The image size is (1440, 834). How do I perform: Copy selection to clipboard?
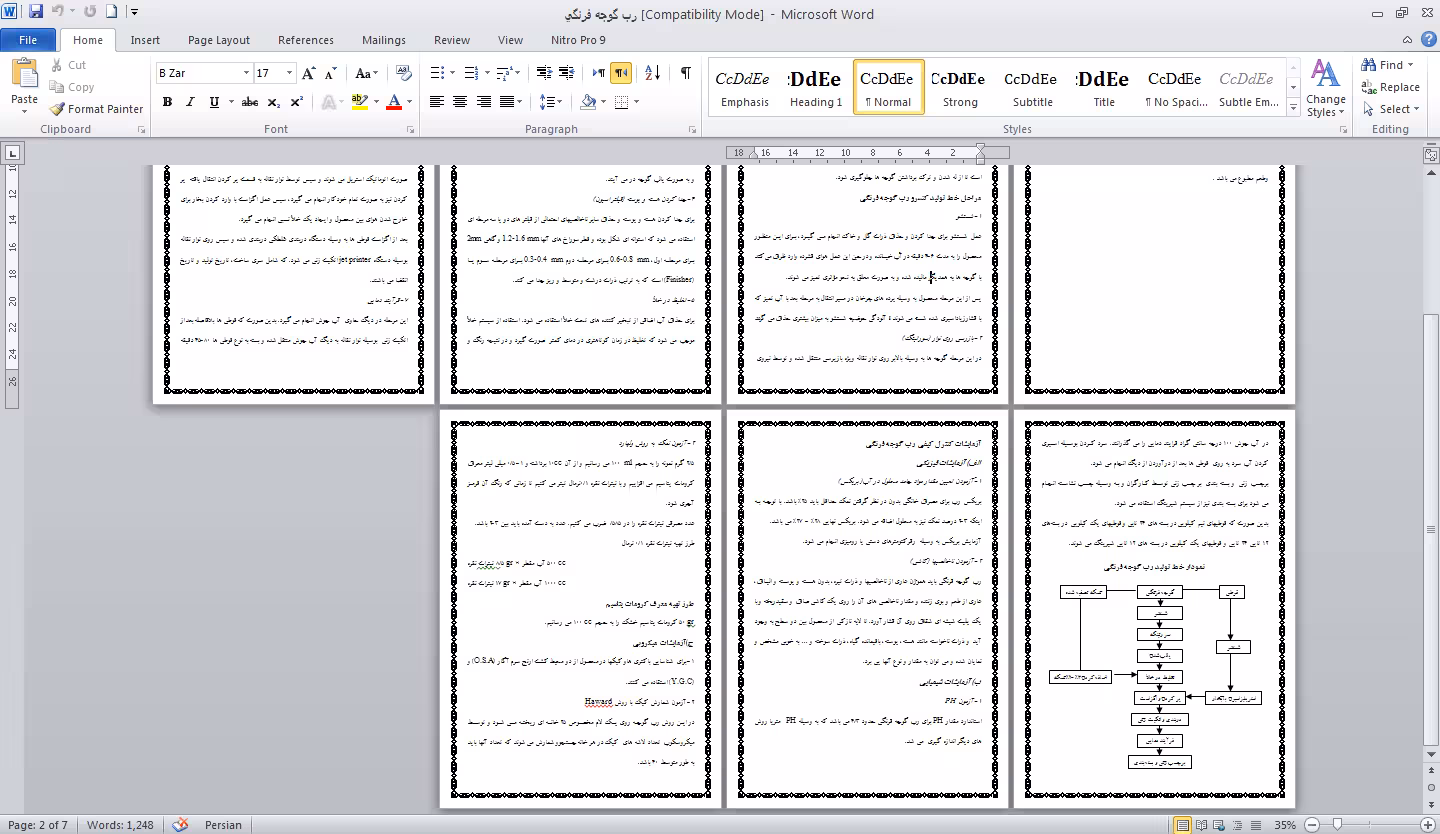[71, 87]
